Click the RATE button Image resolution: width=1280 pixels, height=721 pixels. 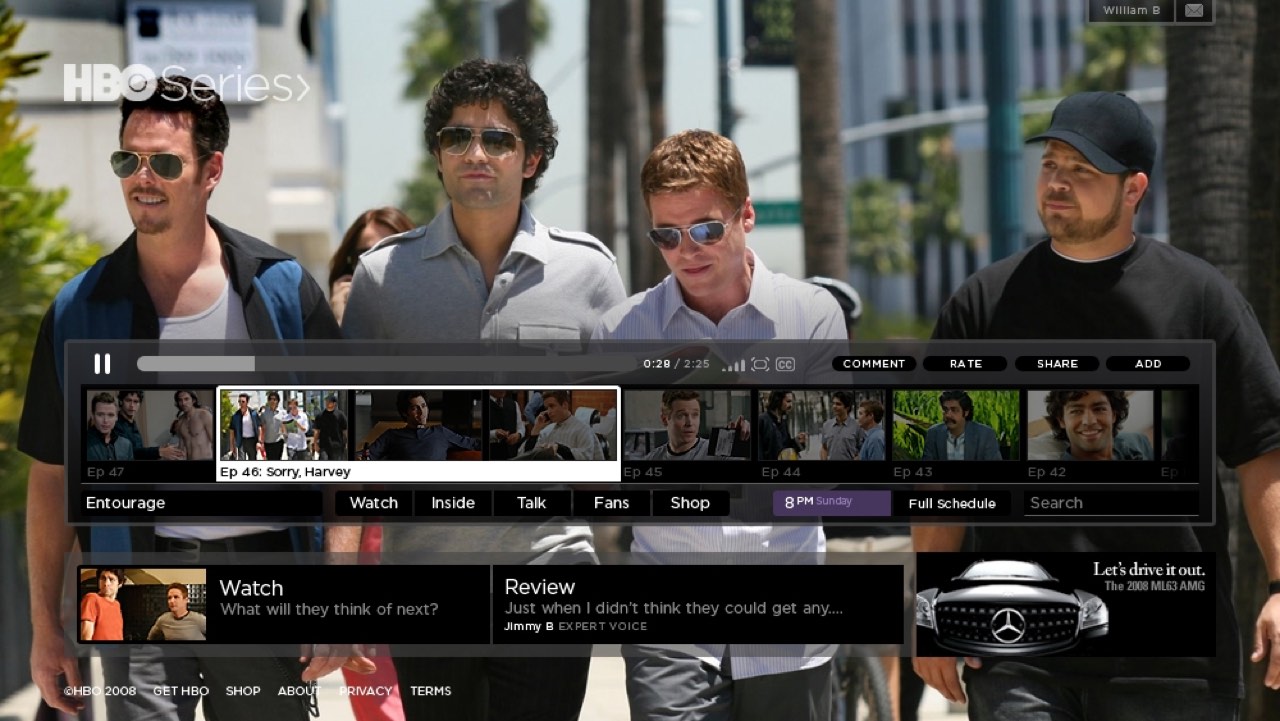click(965, 364)
